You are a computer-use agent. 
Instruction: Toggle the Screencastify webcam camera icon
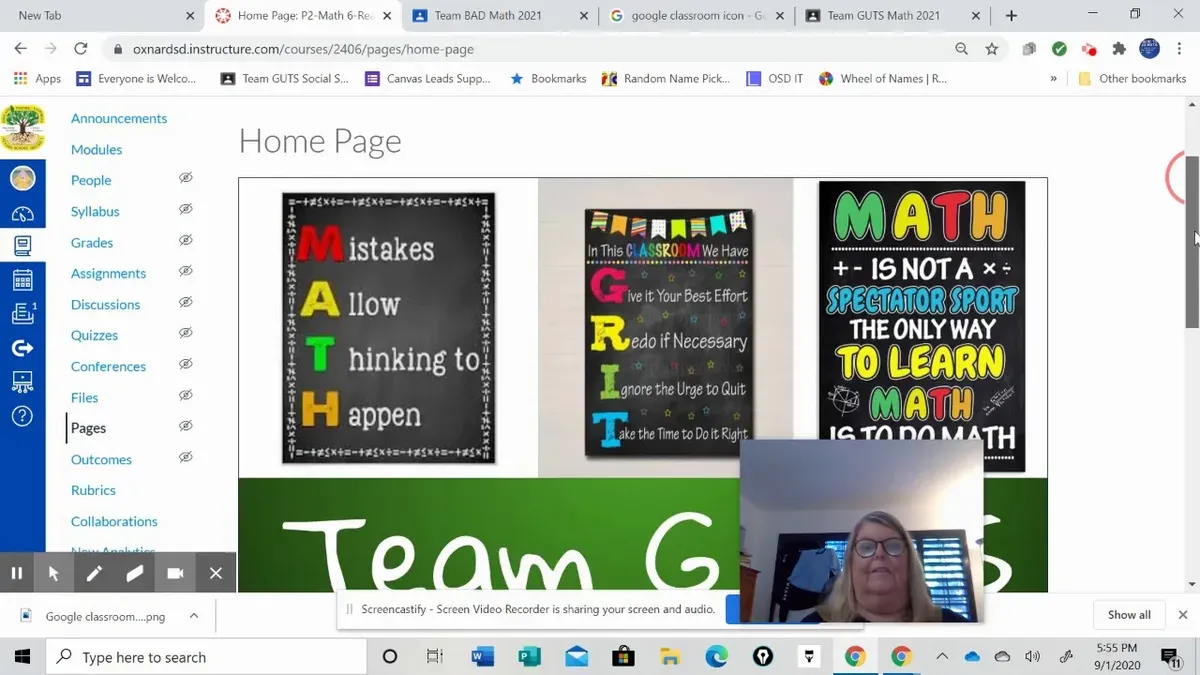[175, 573]
